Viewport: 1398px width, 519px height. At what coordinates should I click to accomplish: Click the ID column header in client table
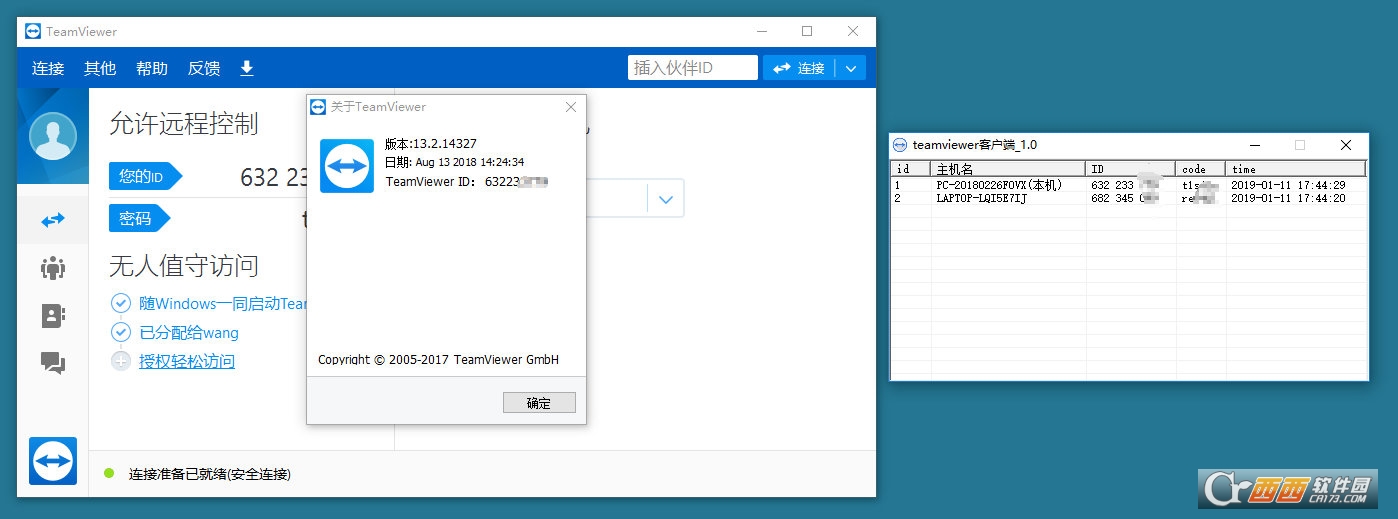1131,169
